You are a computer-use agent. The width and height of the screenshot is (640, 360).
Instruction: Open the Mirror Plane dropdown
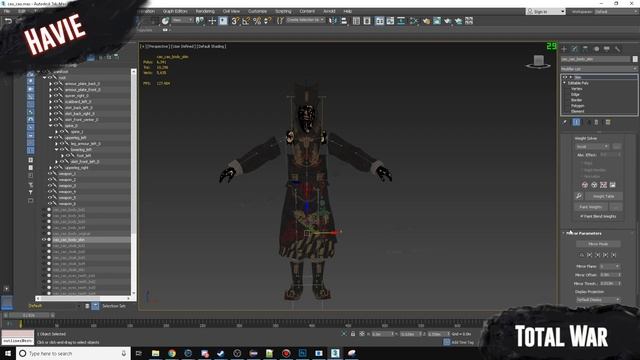click(x=610, y=266)
